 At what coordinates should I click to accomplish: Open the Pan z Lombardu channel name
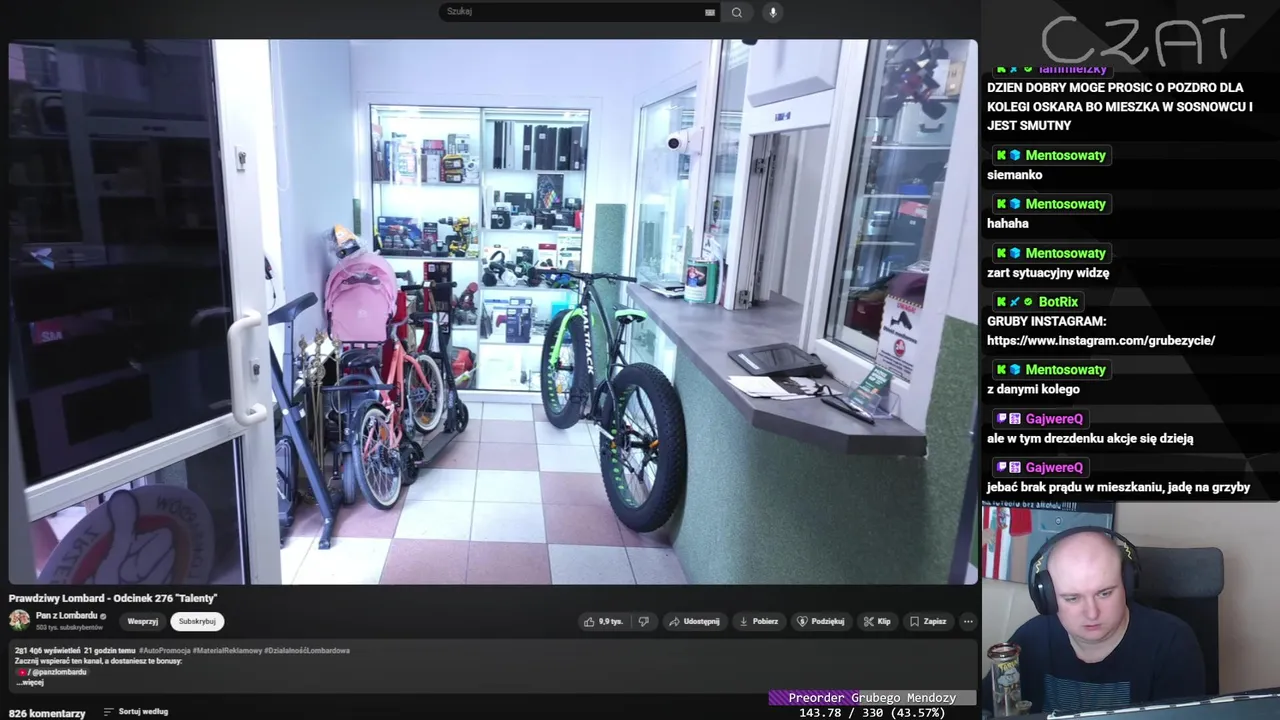[67, 615]
